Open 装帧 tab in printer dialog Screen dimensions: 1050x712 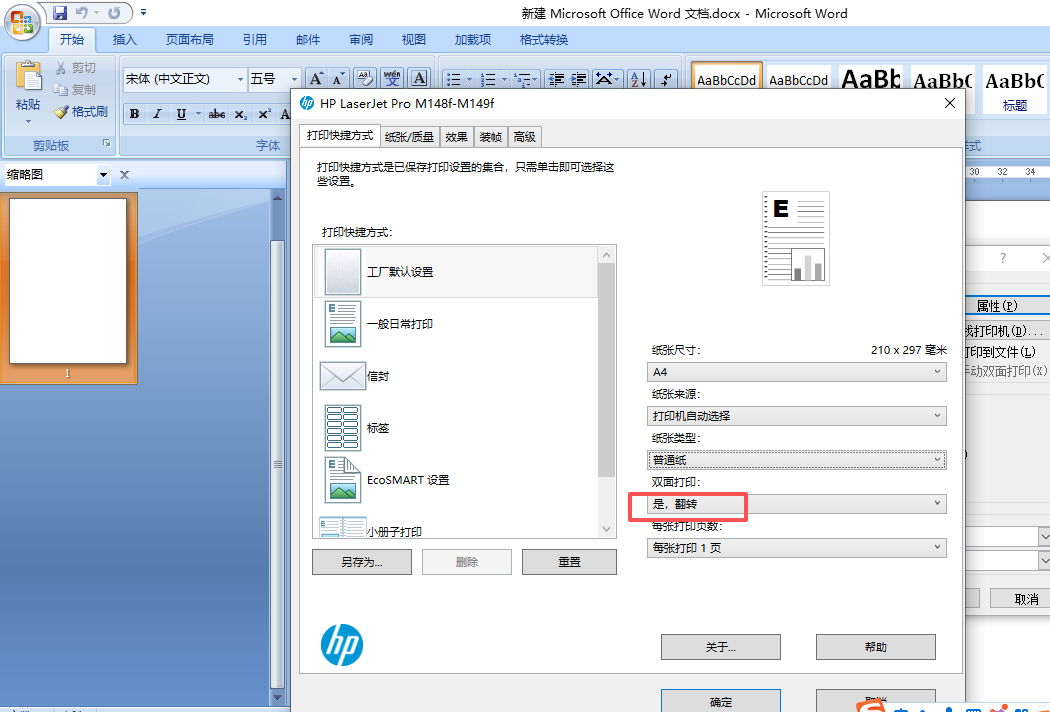(490, 137)
